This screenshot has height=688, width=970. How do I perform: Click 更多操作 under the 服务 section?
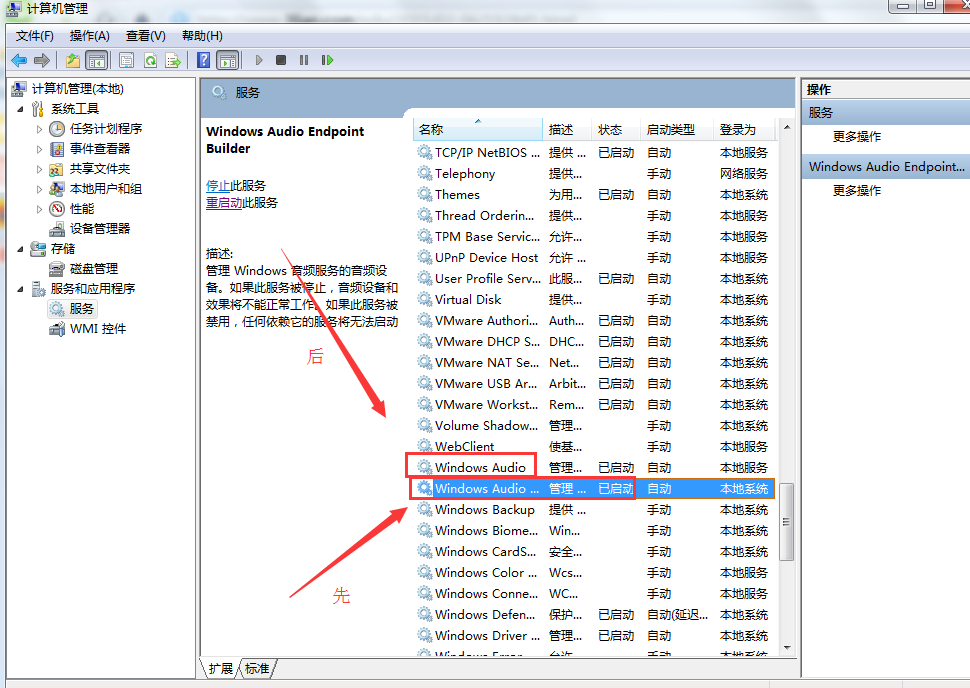click(857, 137)
